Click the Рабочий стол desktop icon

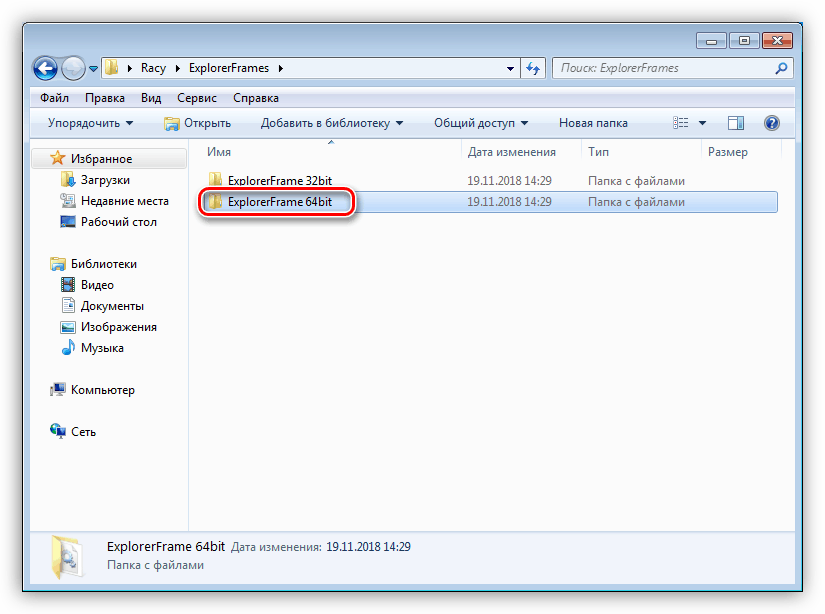pos(68,222)
